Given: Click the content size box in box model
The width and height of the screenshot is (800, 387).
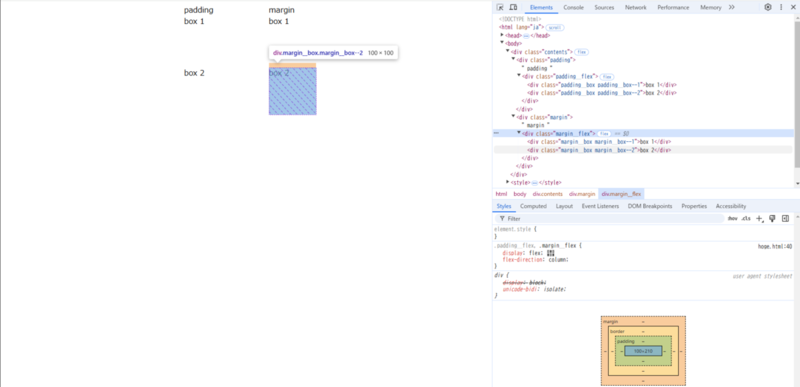Looking at the screenshot, I should coord(643,351).
